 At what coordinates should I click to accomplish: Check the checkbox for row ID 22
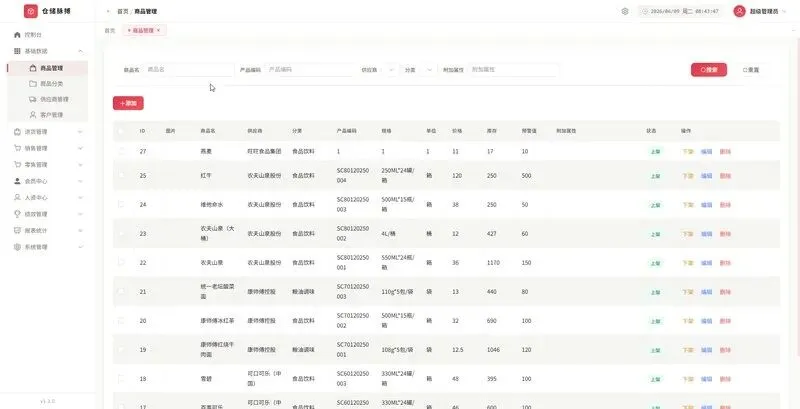pyautogui.click(x=121, y=263)
